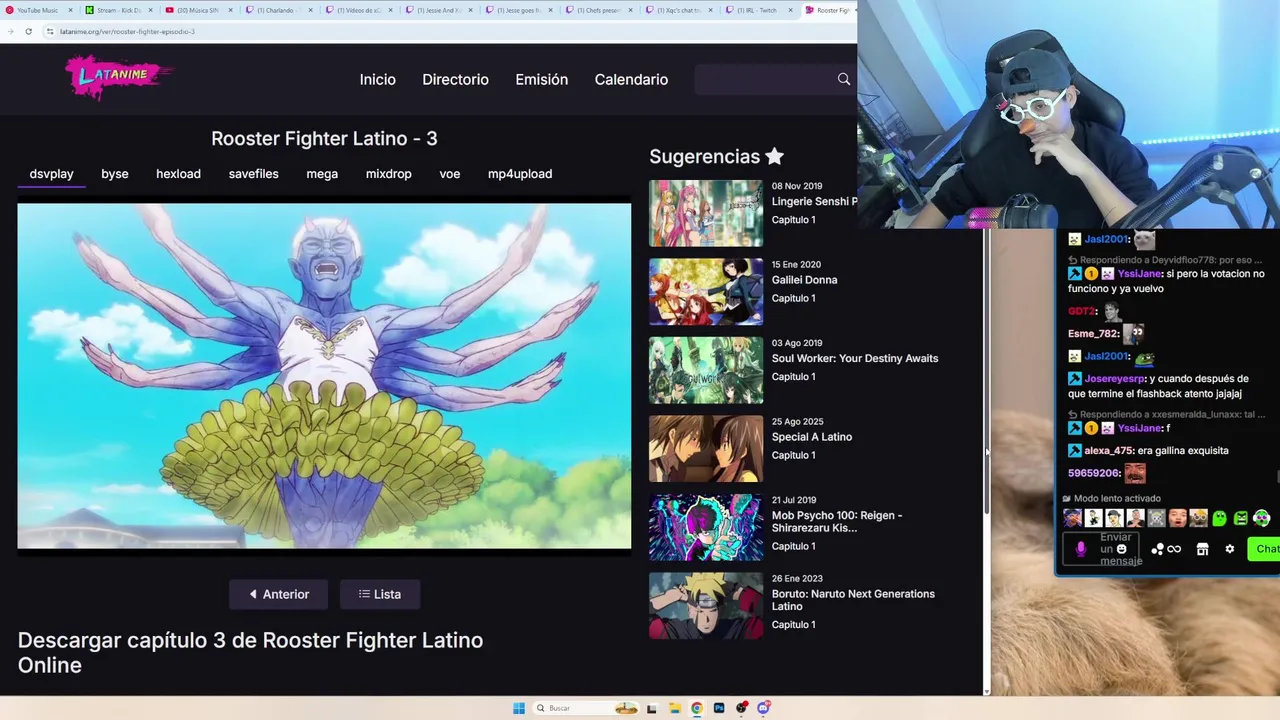The height and width of the screenshot is (720, 1280).
Task: Open Directorio in the site navigation
Action: [455, 79]
